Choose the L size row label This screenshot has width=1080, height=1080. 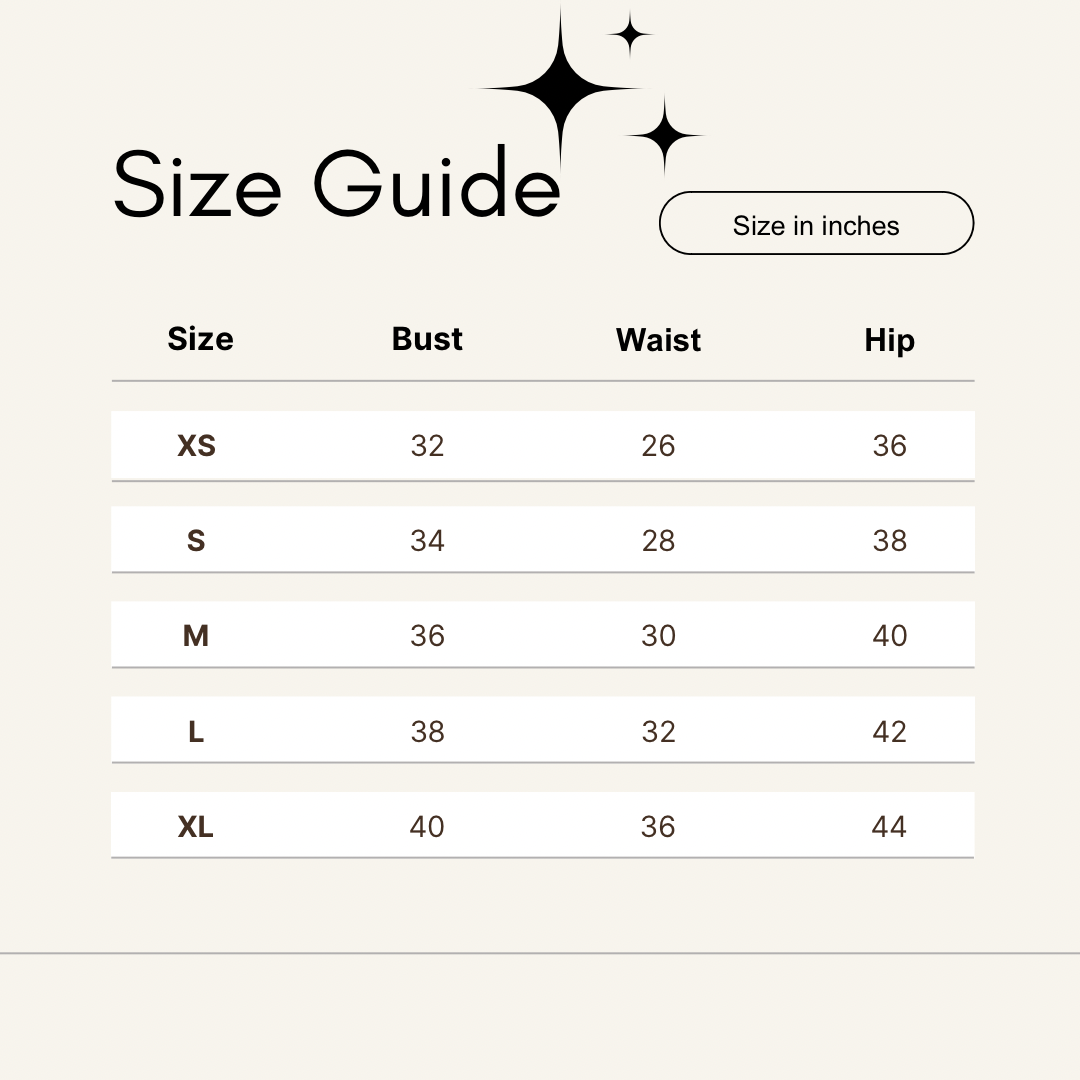tap(196, 731)
